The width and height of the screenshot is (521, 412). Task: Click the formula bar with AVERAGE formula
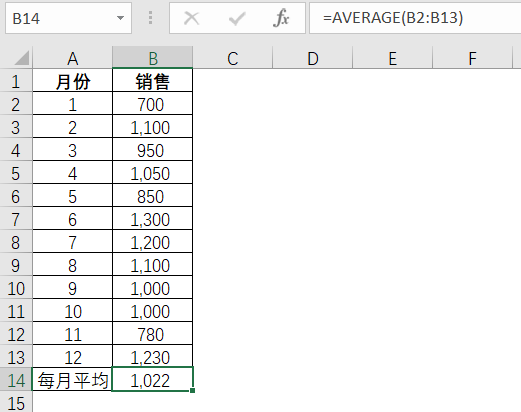(x=415, y=18)
